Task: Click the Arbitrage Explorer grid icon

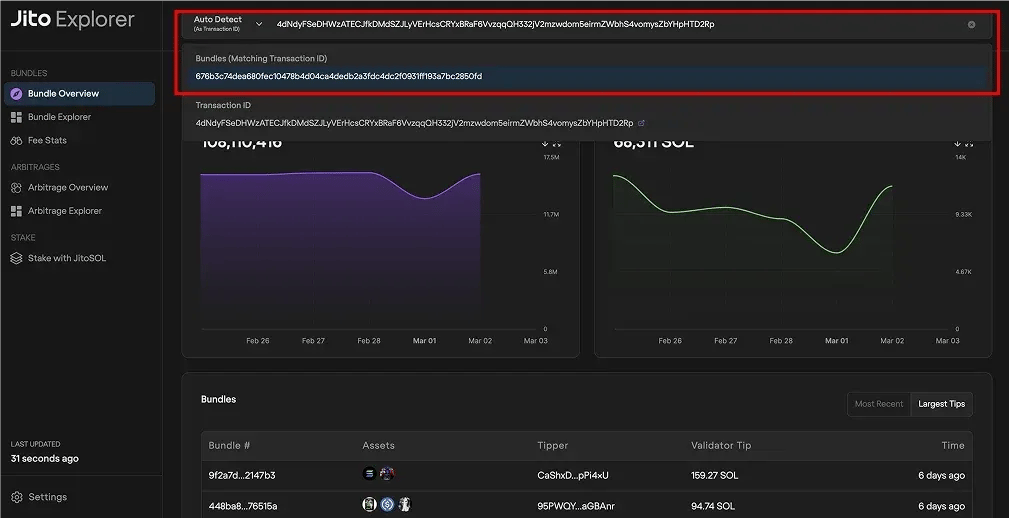Action: point(17,211)
